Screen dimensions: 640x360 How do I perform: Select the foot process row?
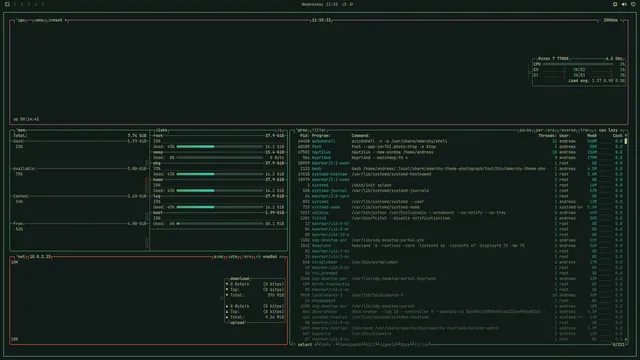click(460, 147)
